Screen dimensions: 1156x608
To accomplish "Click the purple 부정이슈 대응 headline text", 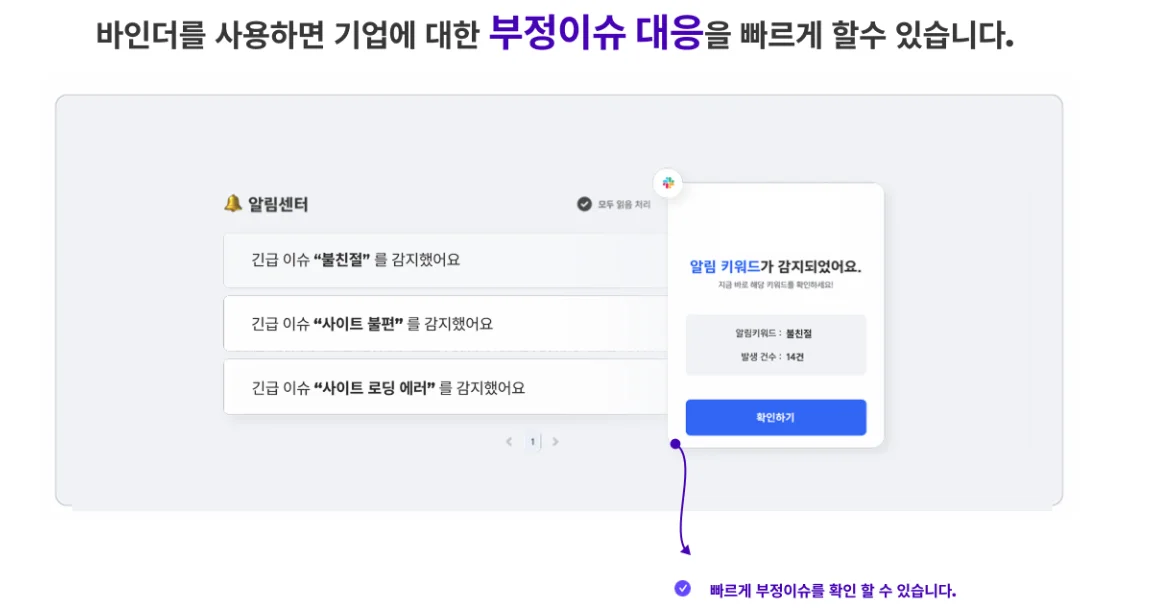I will click(596, 33).
